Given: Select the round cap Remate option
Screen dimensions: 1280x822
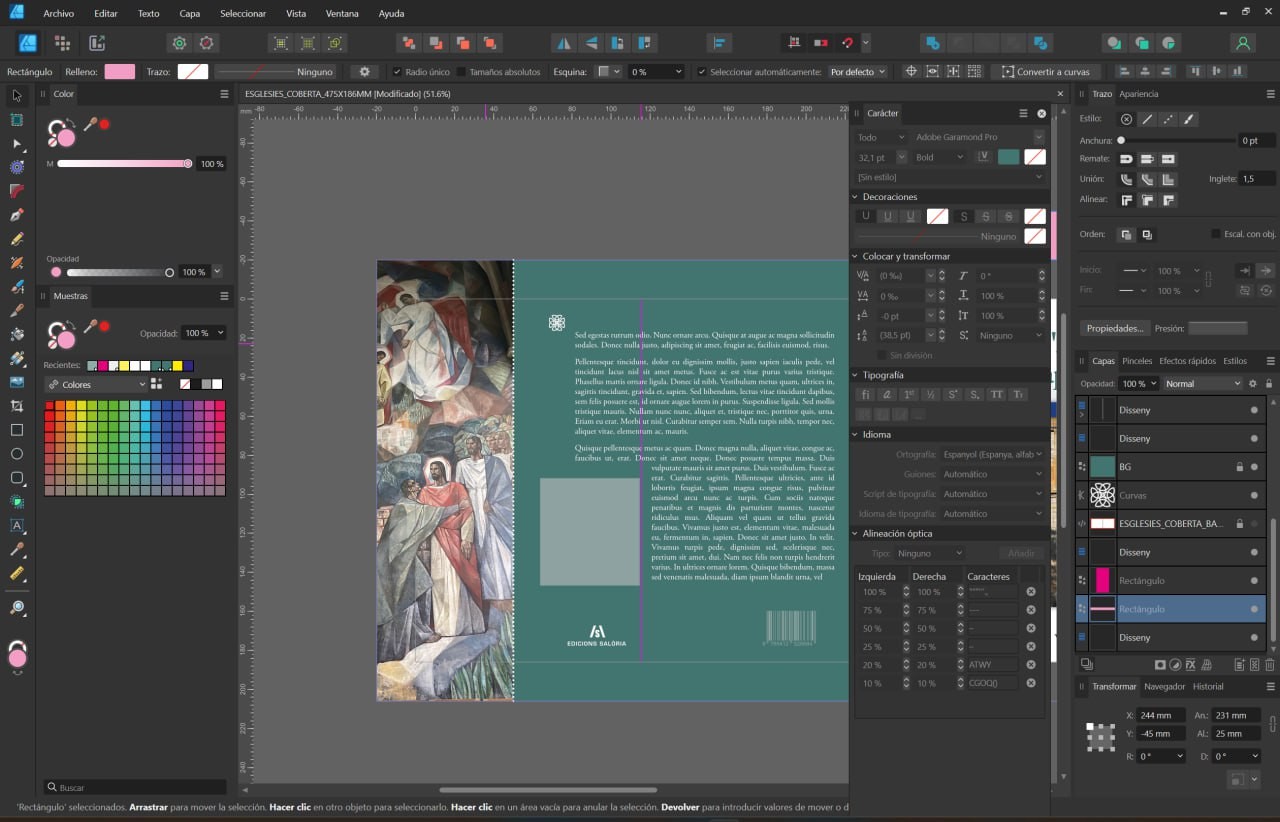Looking at the screenshot, I should 1126,159.
